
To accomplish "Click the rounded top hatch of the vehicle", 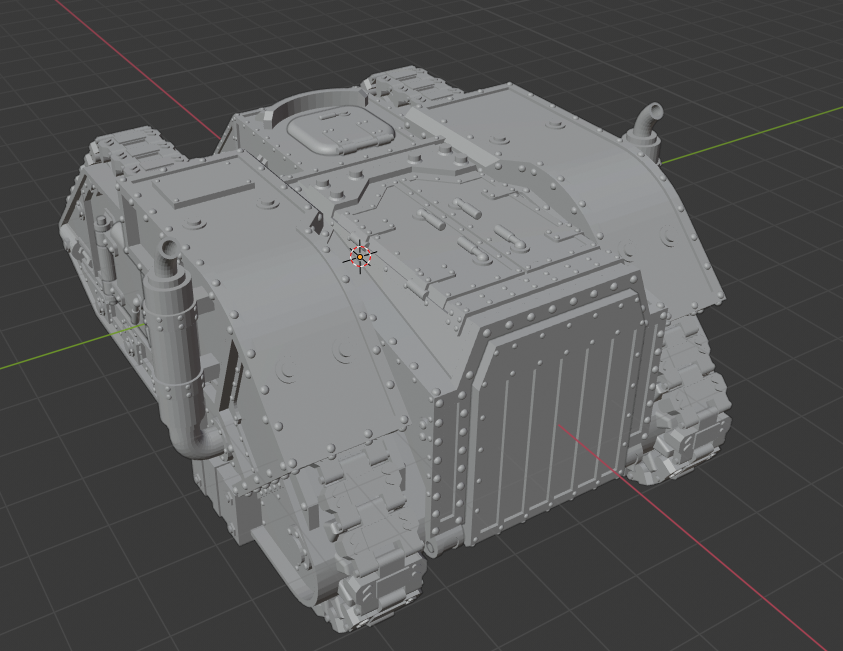I will 341,130.
